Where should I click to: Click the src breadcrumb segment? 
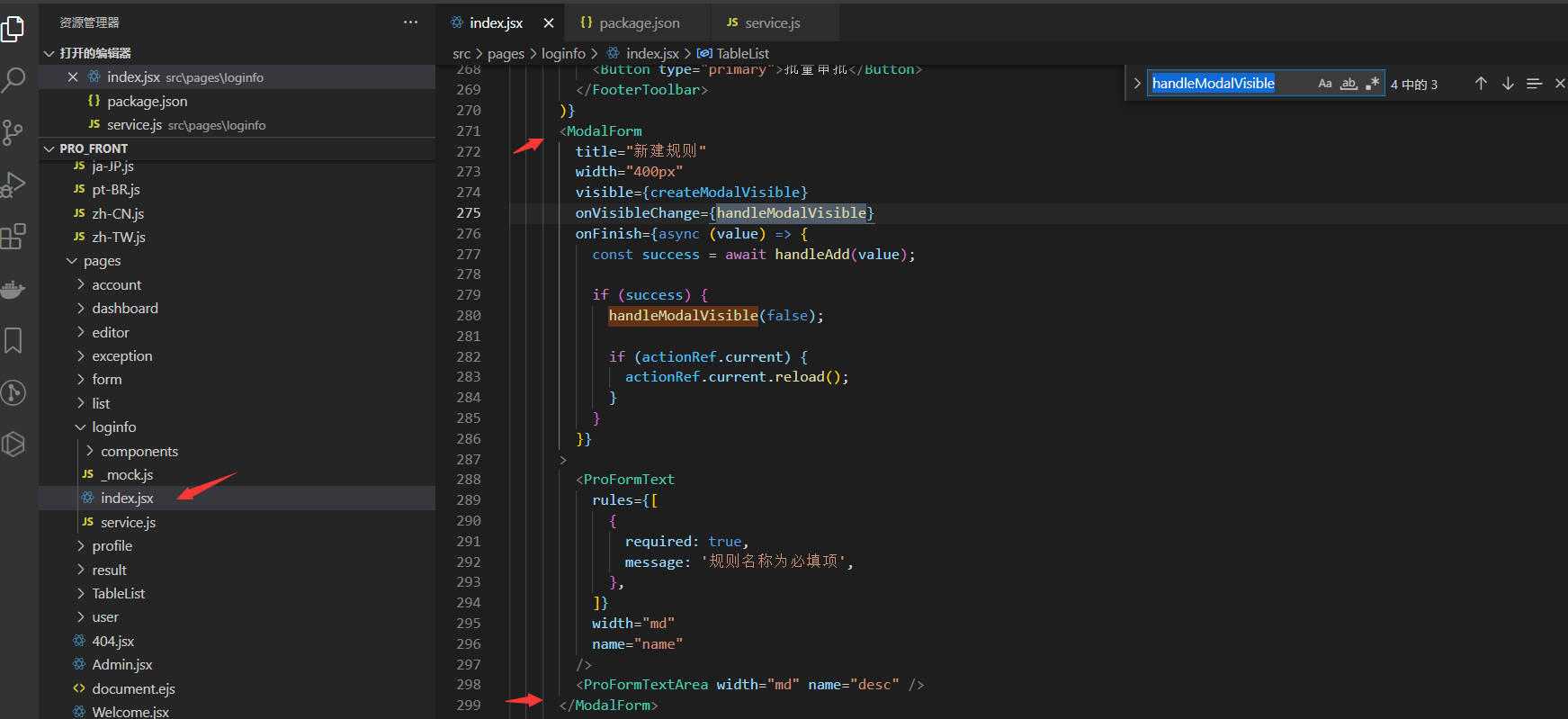461,54
